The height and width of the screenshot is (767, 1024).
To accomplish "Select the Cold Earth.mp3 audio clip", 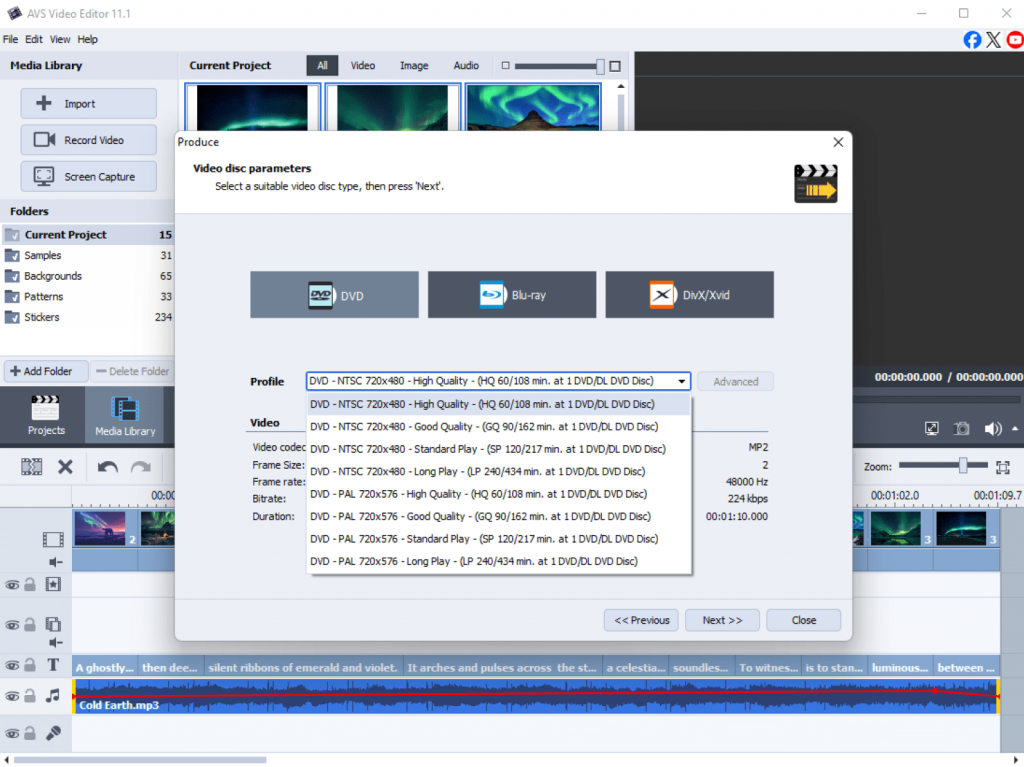I will pos(536,696).
